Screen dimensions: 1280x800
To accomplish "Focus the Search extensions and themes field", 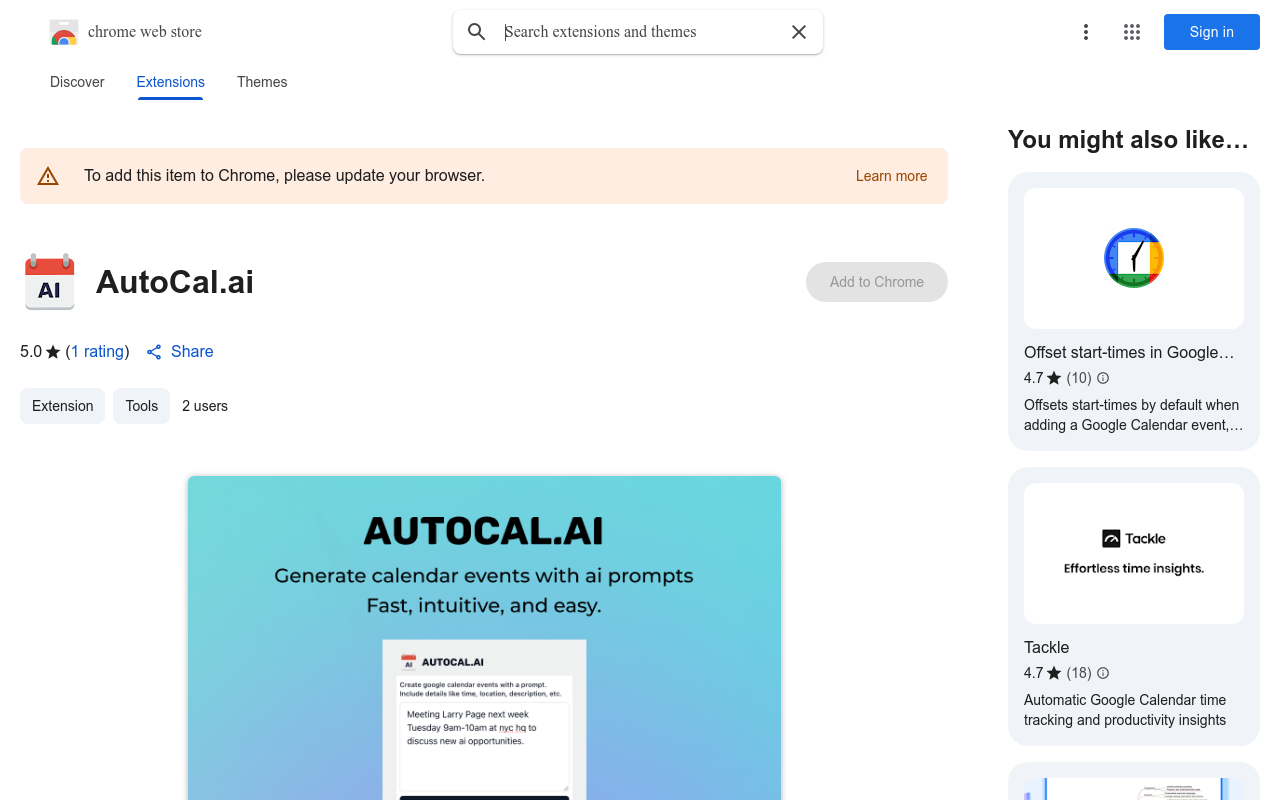I will click(640, 32).
